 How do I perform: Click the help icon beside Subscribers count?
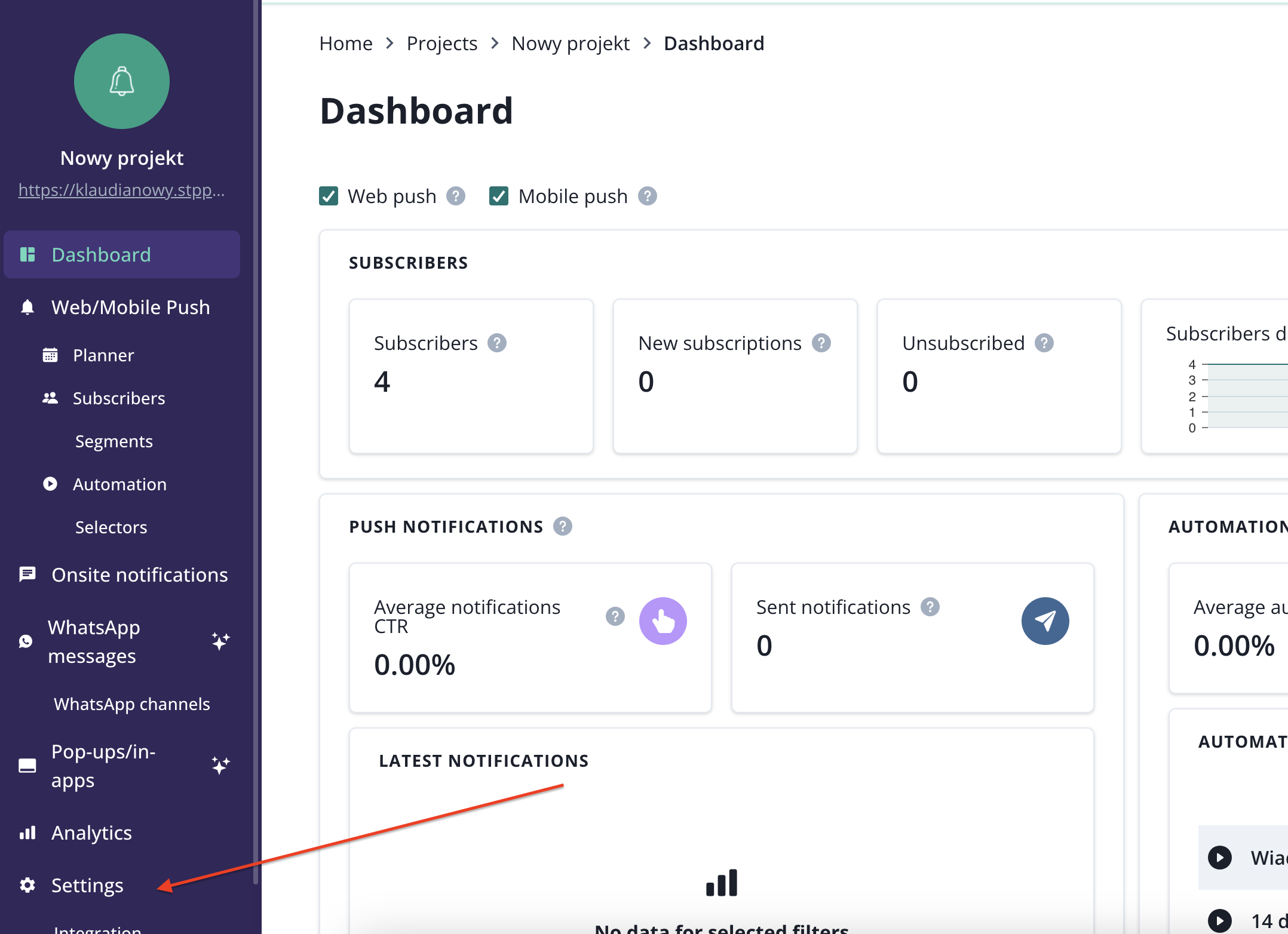[497, 343]
